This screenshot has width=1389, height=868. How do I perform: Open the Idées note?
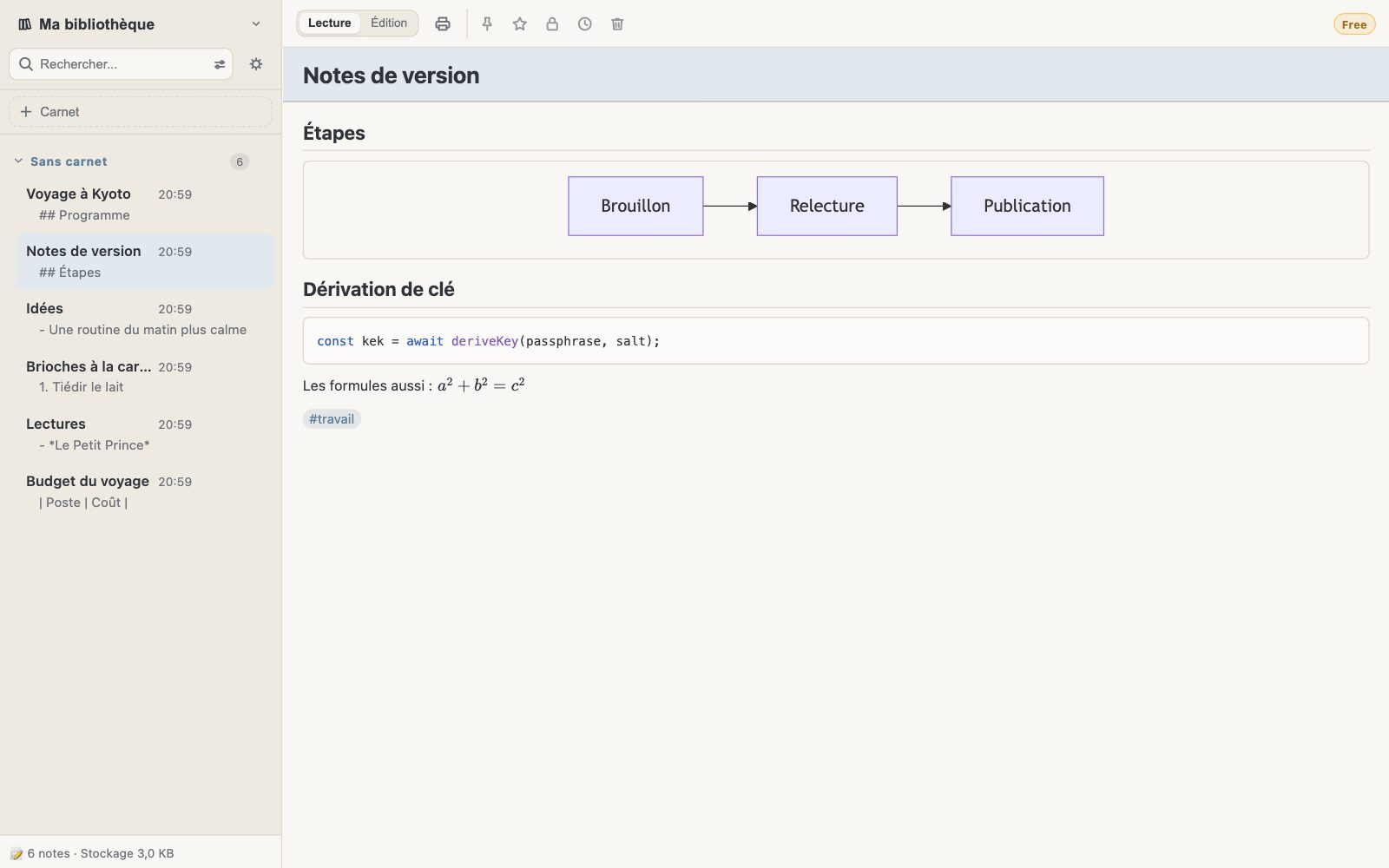pos(145,319)
